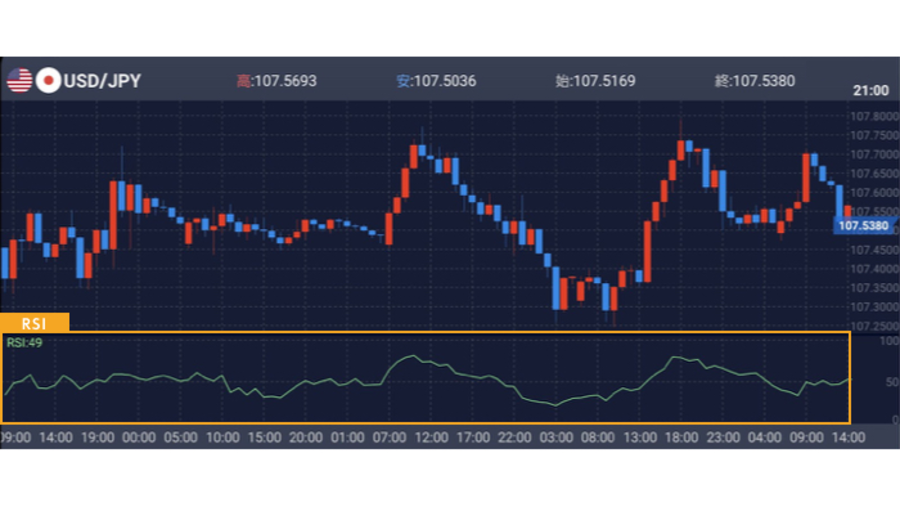Click the 21:00 time display

(x=870, y=90)
